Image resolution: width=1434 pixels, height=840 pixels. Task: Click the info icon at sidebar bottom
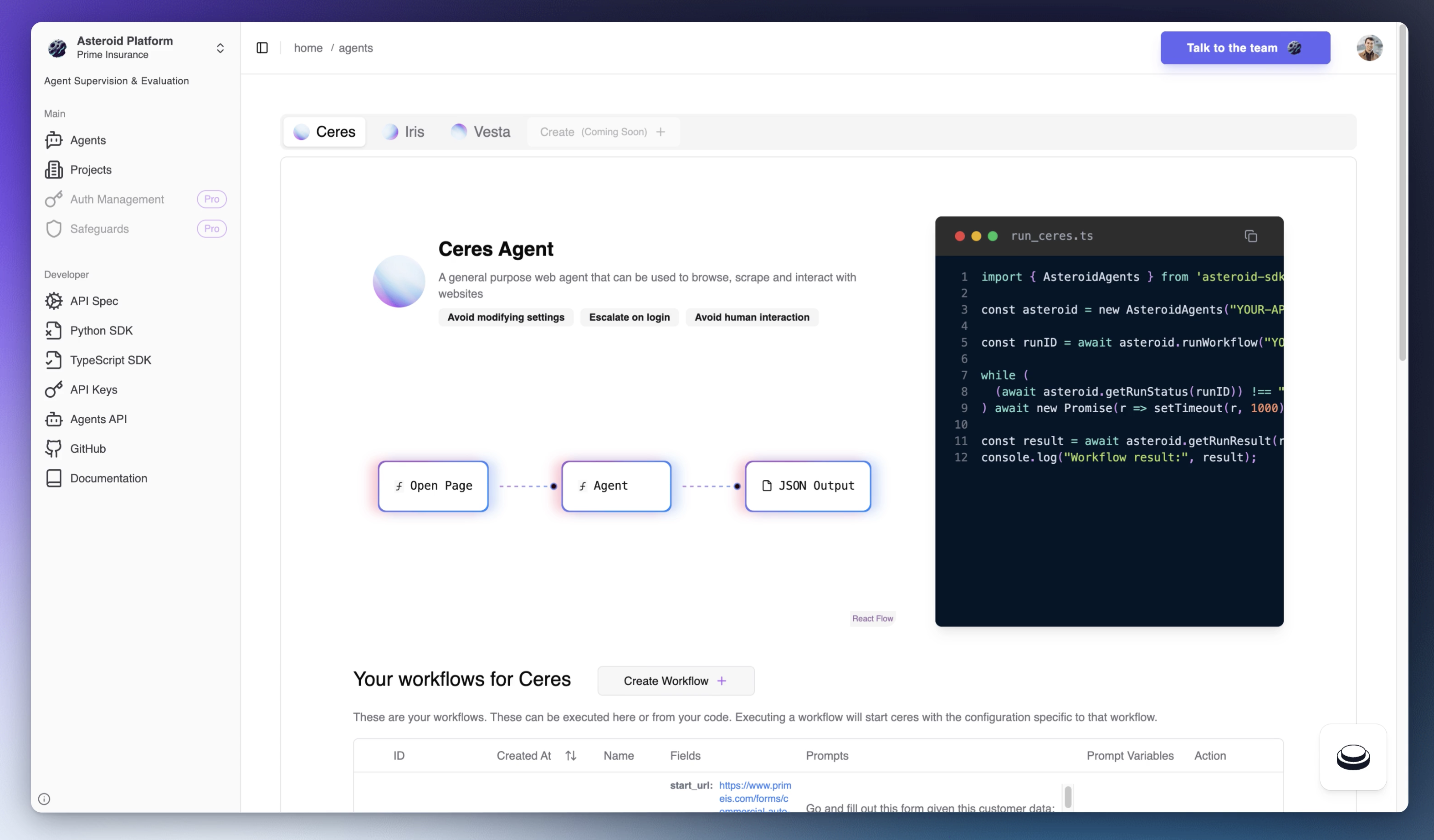pos(44,799)
